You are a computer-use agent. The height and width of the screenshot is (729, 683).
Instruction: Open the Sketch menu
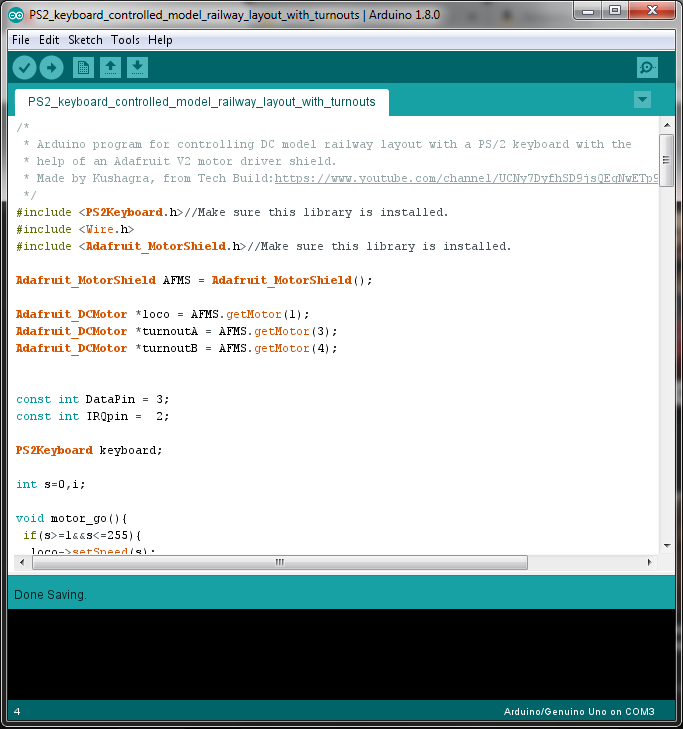pos(85,40)
